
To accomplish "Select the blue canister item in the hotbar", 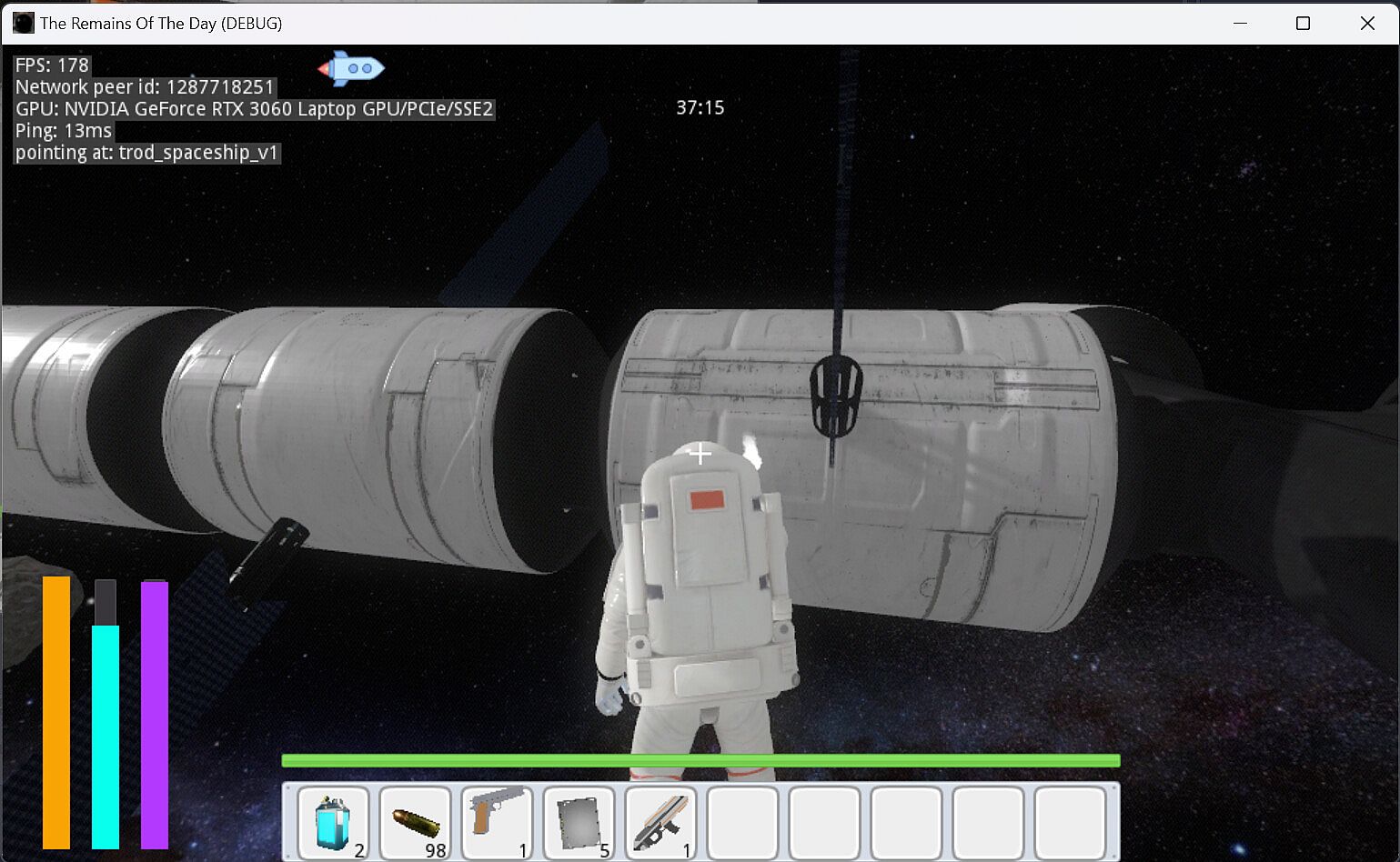I will click(333, 822).
